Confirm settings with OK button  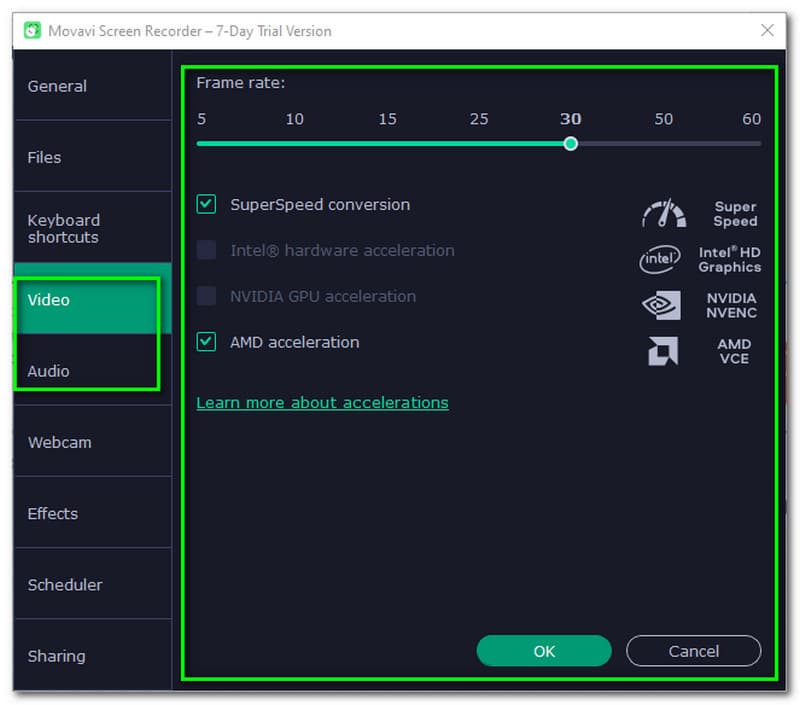coord(544,651)
